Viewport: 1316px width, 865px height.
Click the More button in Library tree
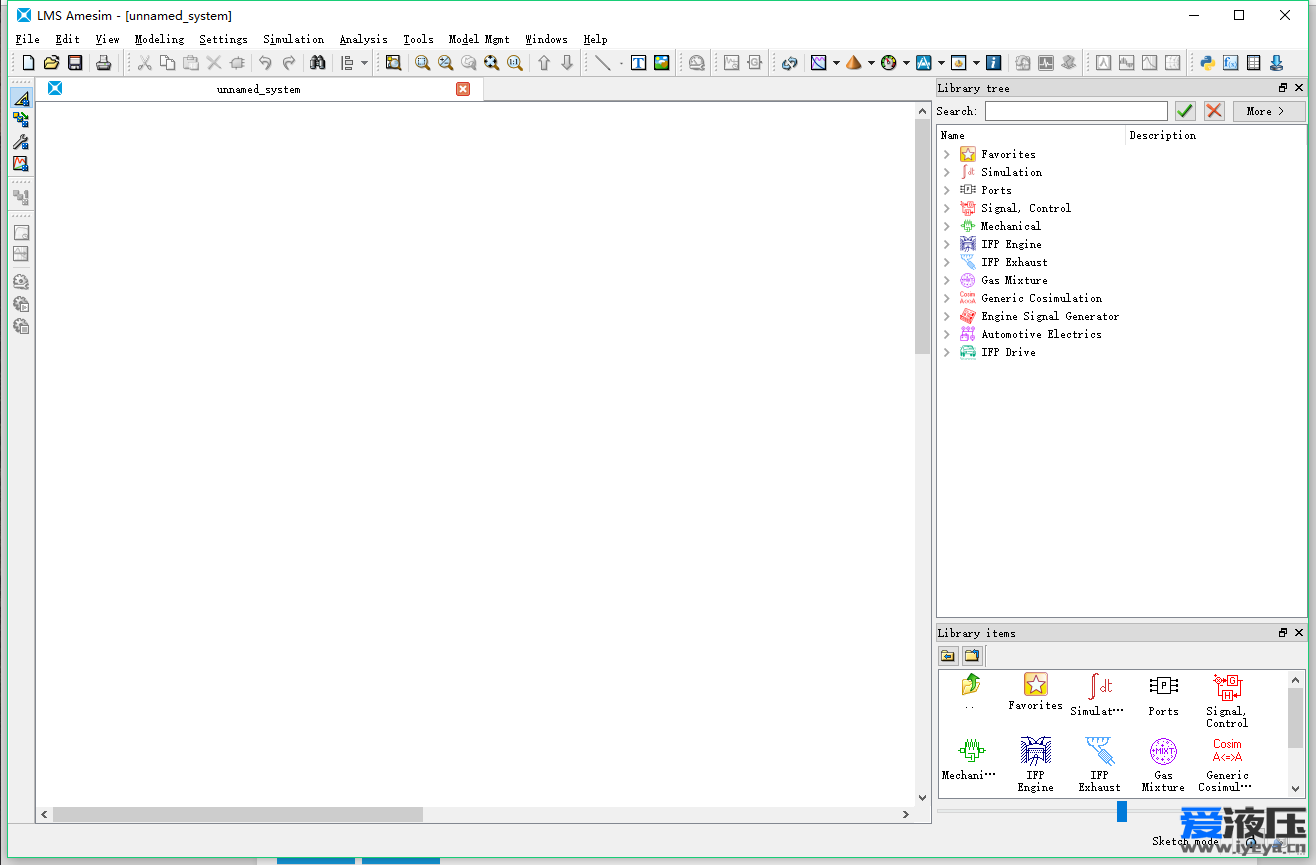pyautogui.click(x=1269, y=111)
